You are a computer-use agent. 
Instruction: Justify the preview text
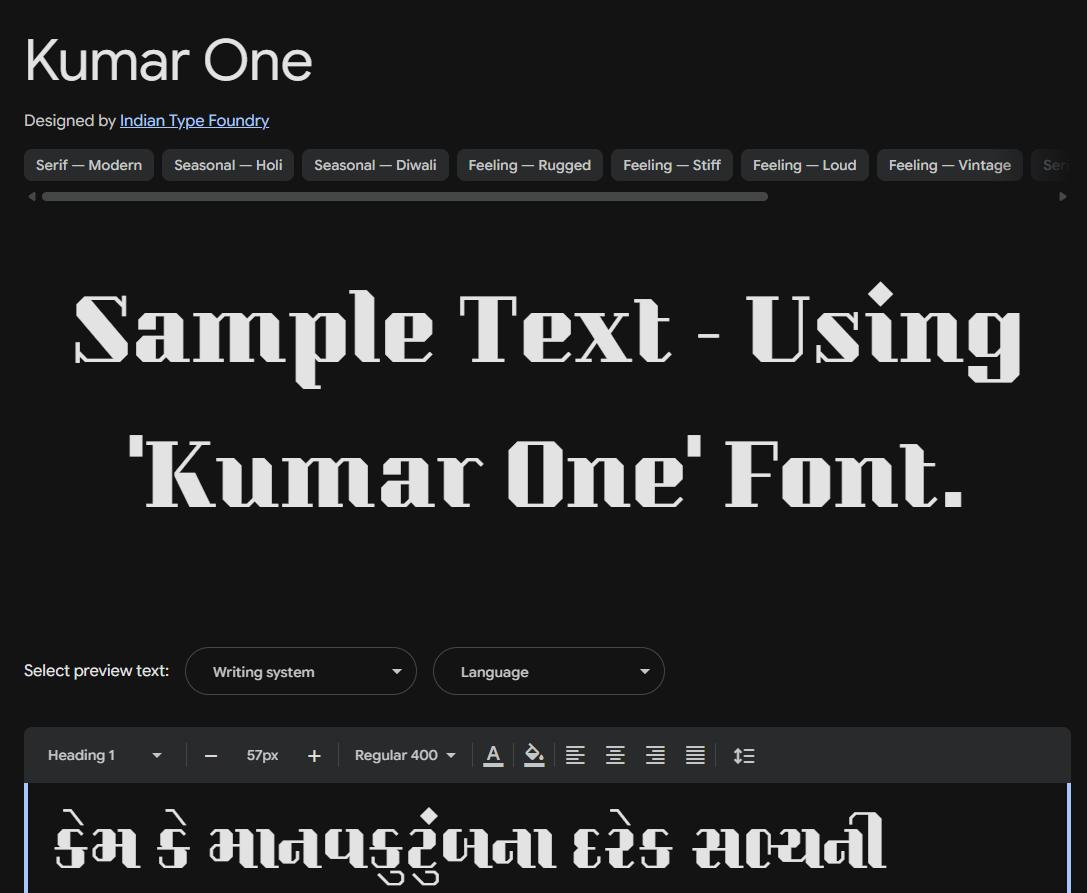695,755
